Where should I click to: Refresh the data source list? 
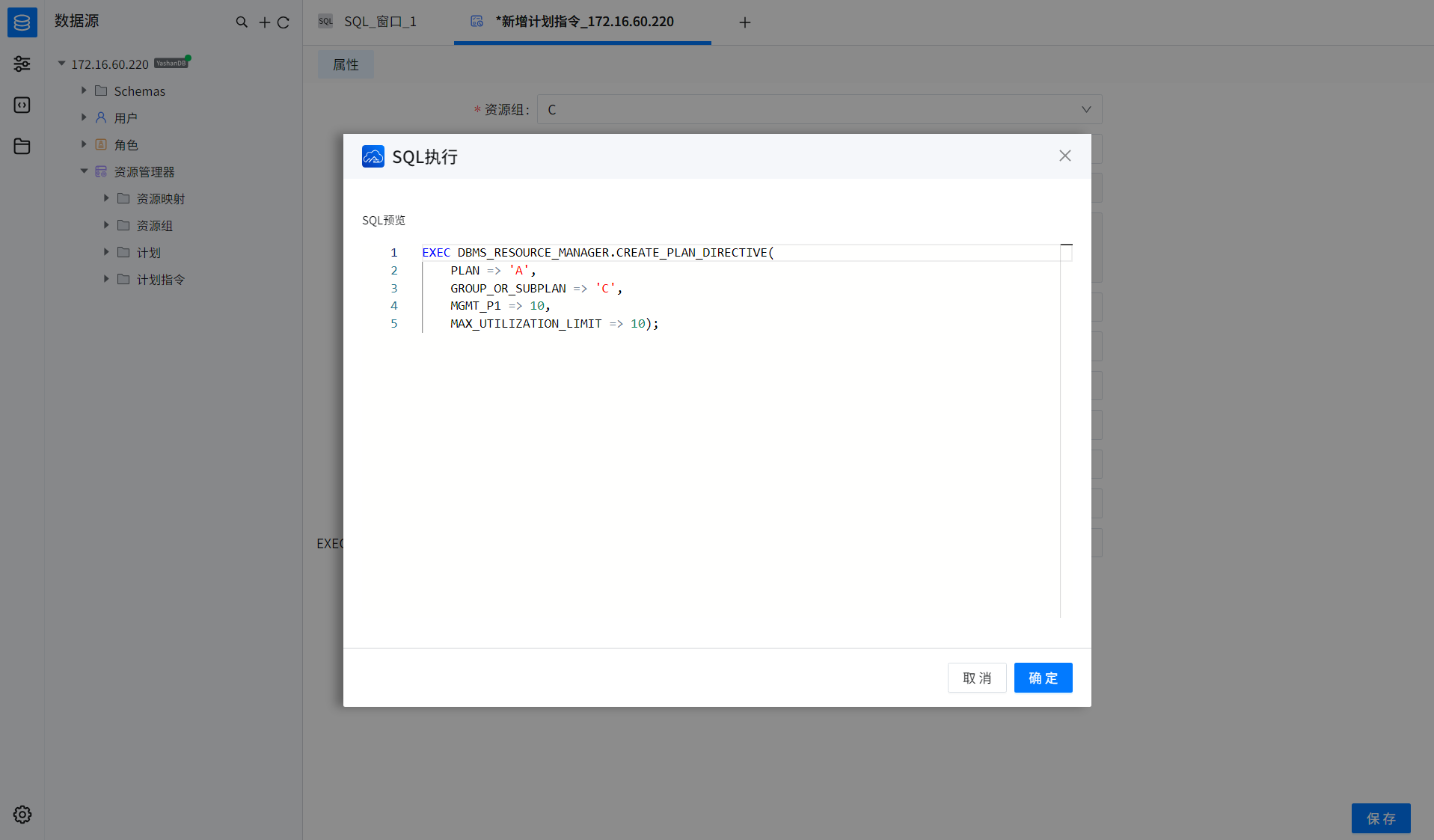point(284,22)
